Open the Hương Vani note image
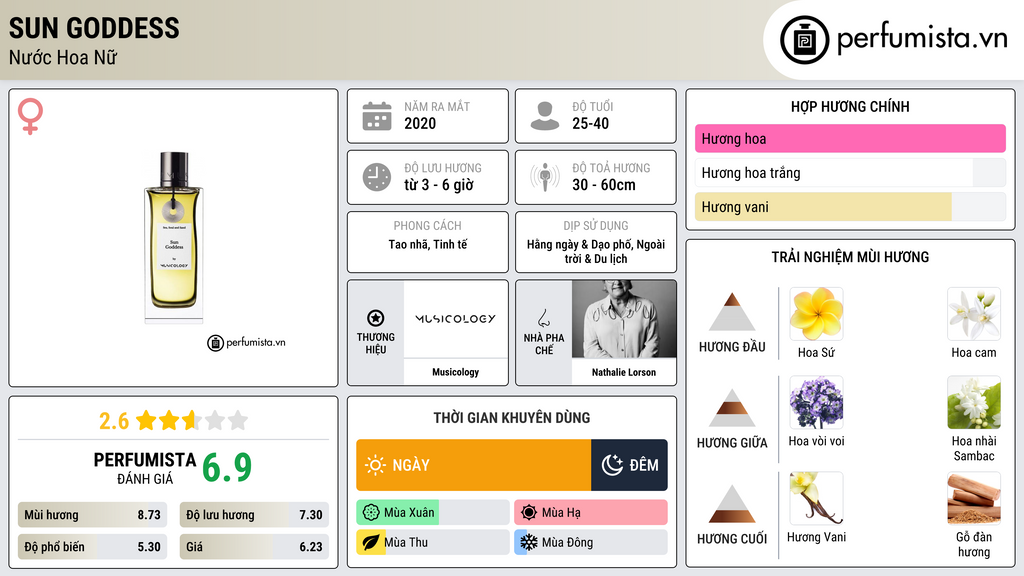This screenshot has height=576, width=1024. (x=816, y=498)
